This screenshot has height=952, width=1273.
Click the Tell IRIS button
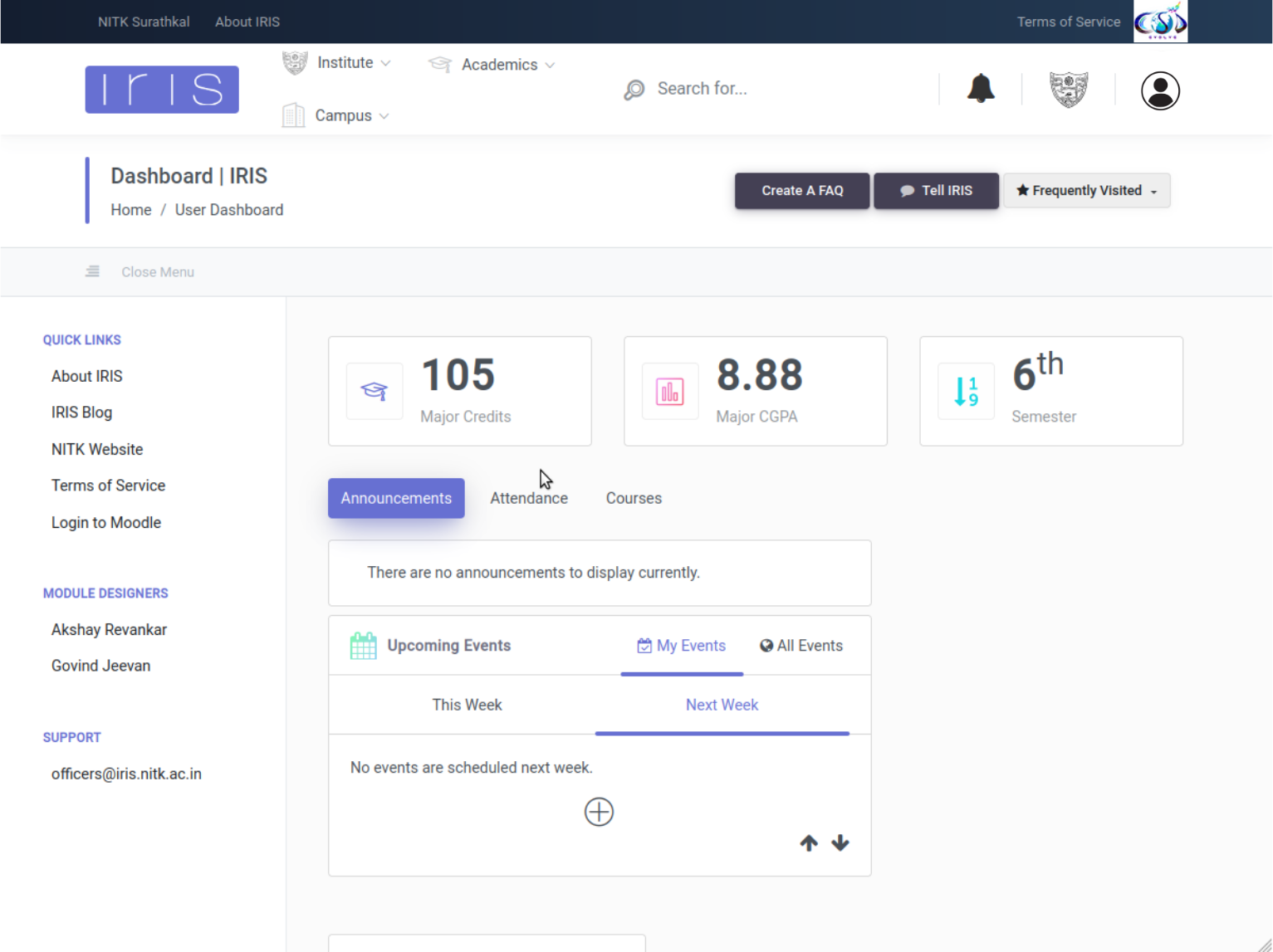[936, 191]
